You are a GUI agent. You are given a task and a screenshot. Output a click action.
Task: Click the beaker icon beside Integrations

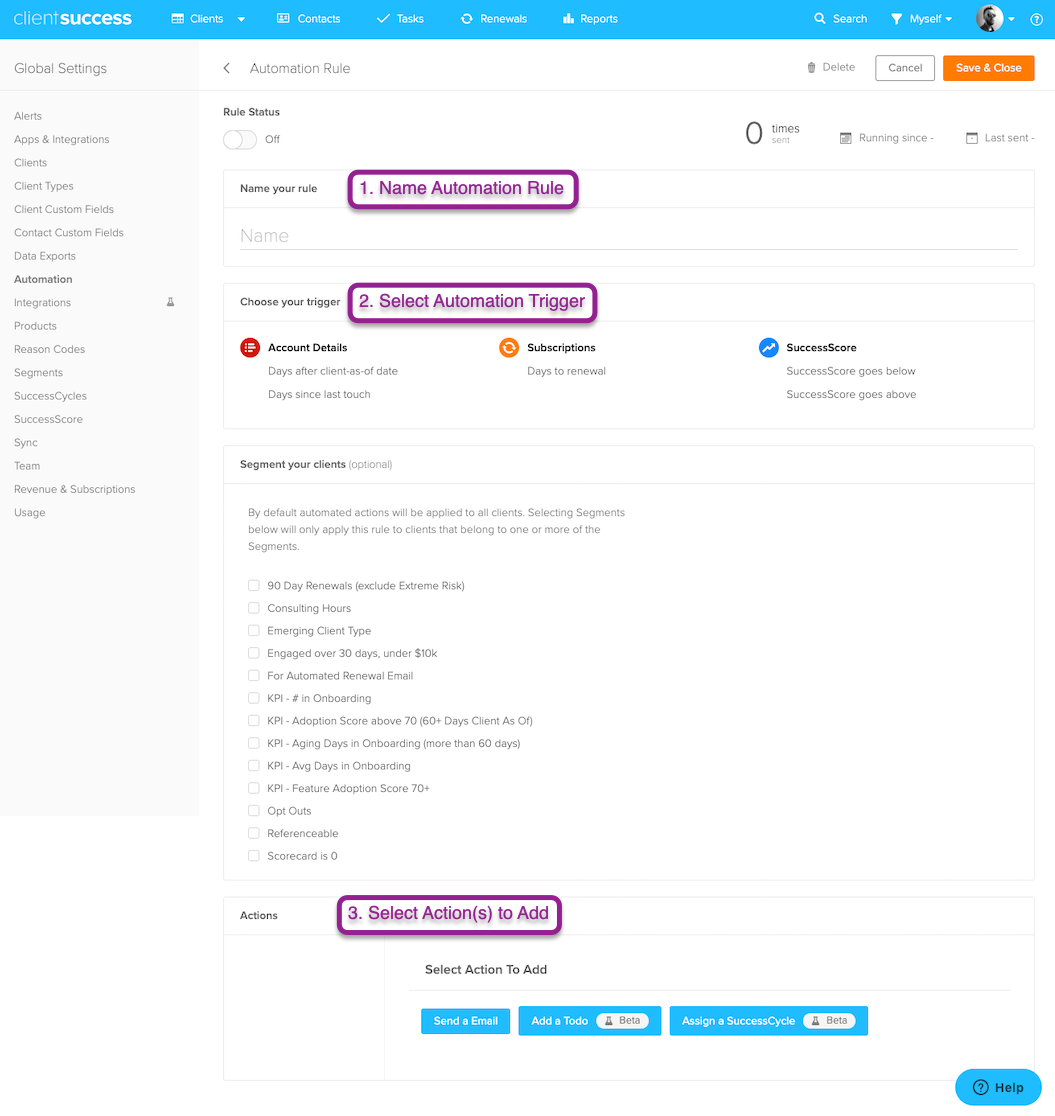(x=170, y=302)
